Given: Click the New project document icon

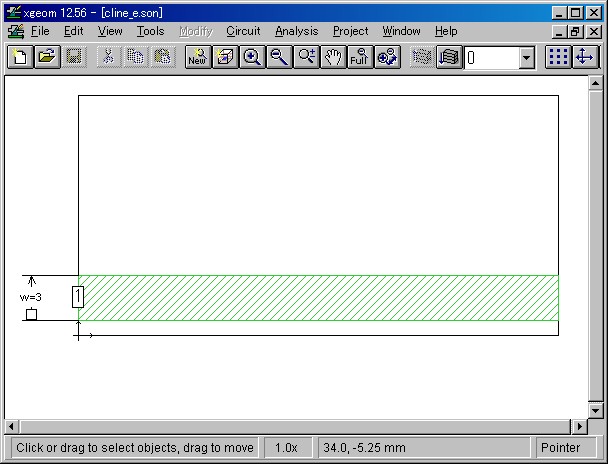Looking at the screenshot, I should [x=20, y=57].
